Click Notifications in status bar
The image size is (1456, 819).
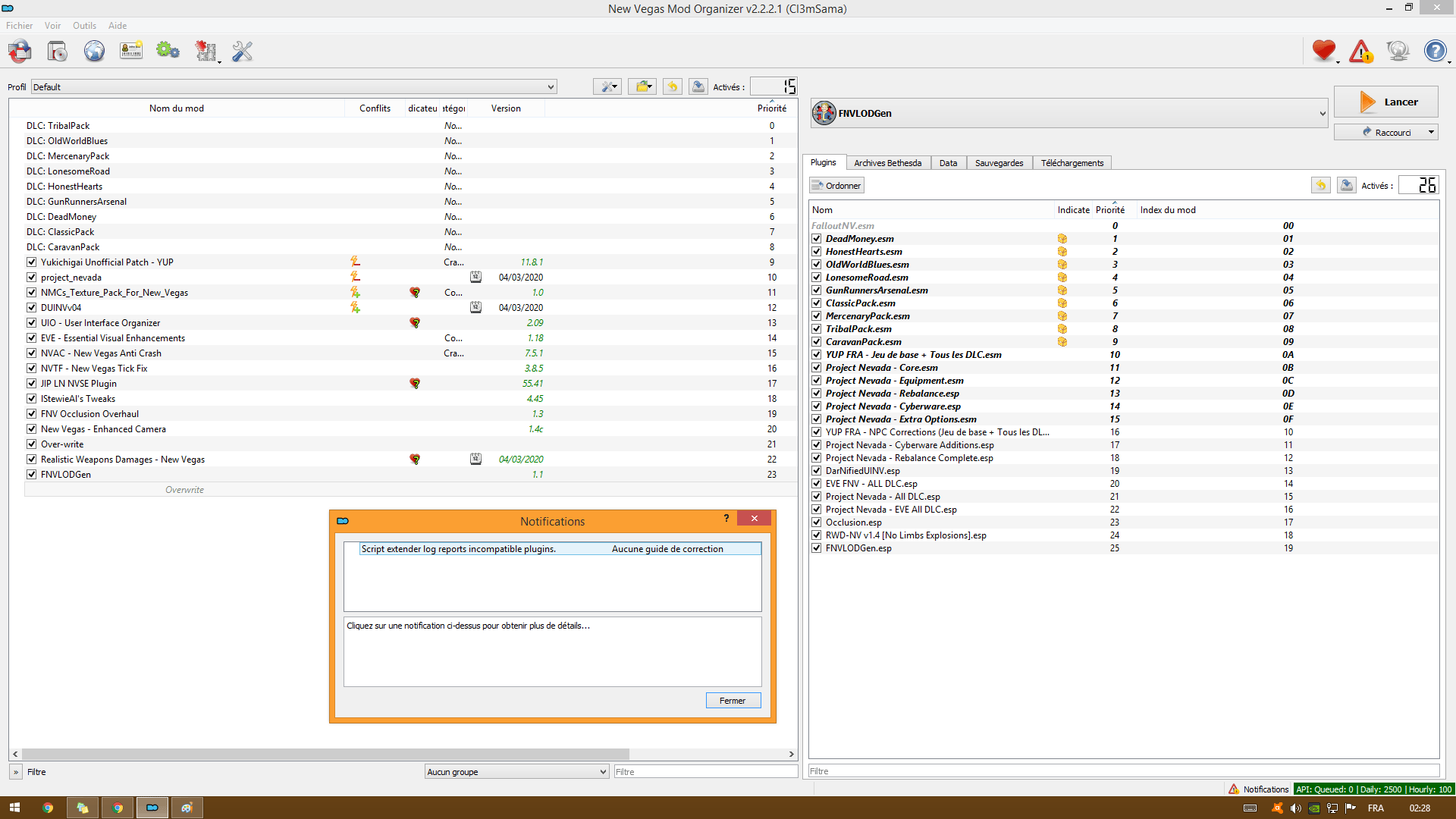pos(1259,789)
